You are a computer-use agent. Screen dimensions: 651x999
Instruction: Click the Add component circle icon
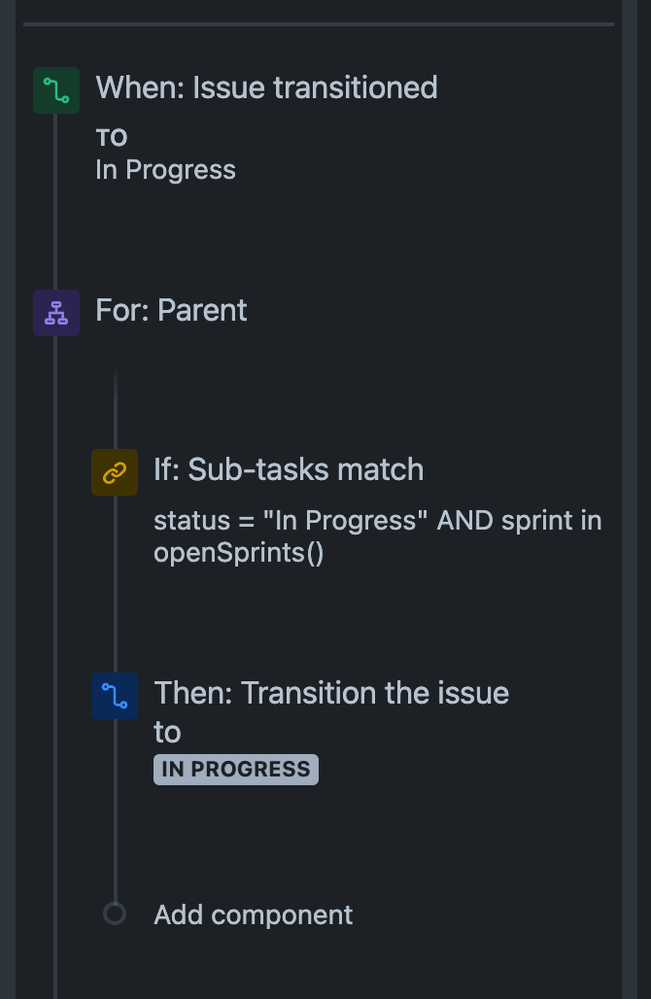[x=115, y=914]
